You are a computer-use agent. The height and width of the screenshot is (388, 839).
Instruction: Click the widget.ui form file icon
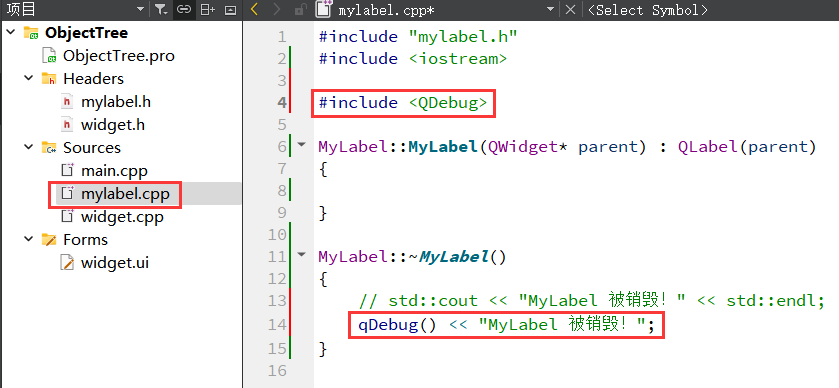click(x=66, y=263)
